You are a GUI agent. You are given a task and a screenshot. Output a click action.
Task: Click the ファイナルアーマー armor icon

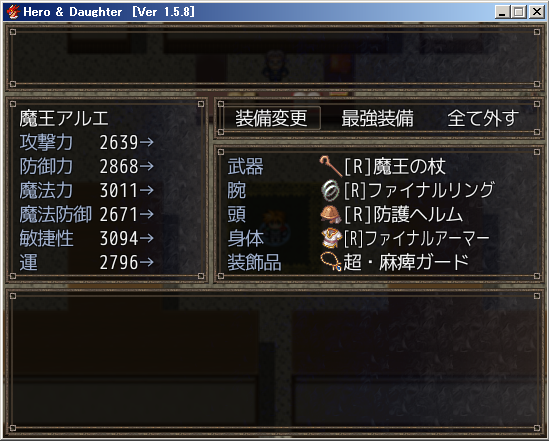[x=331, y=238]
